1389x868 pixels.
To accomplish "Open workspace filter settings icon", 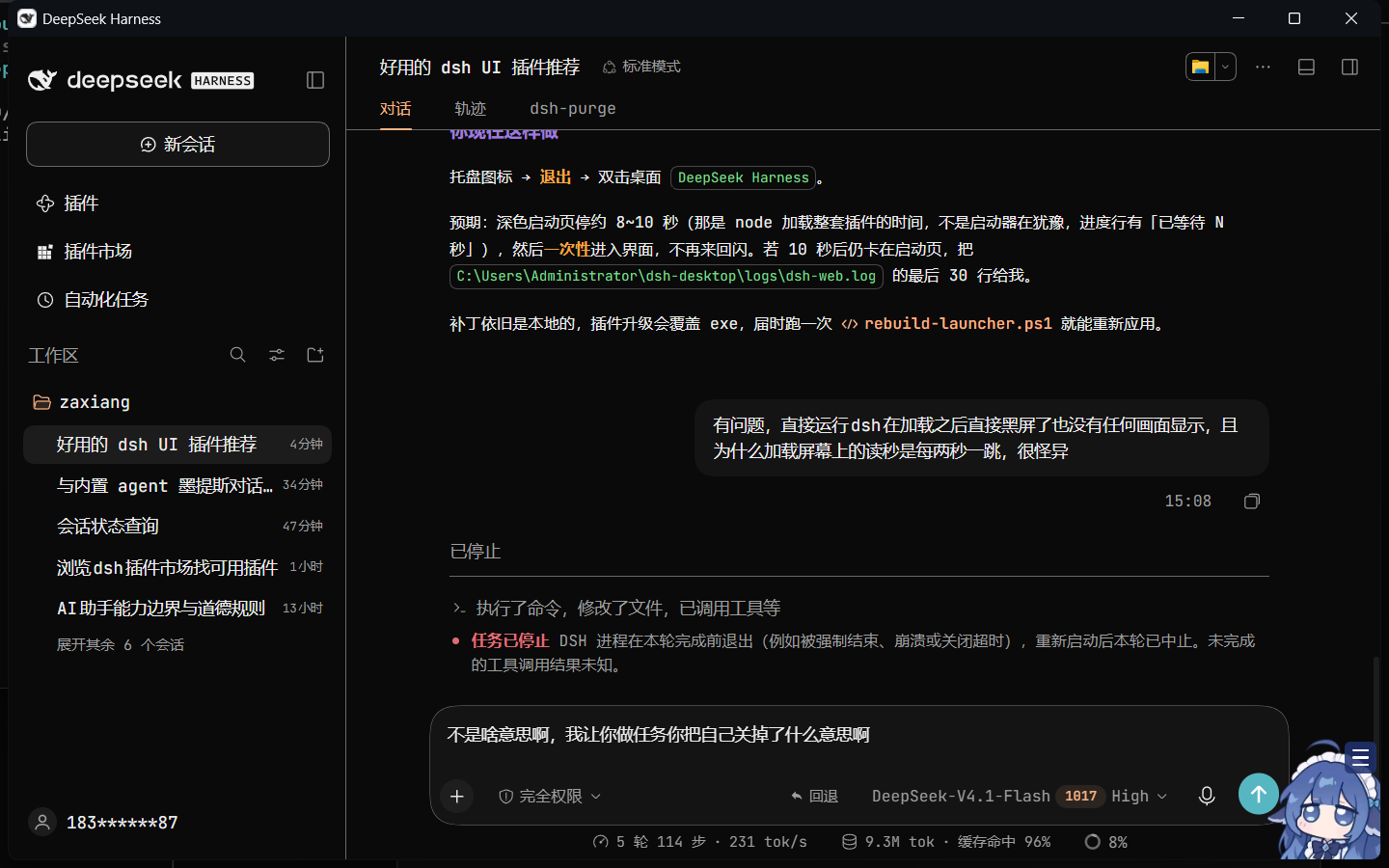I will (x=277, y=355).
